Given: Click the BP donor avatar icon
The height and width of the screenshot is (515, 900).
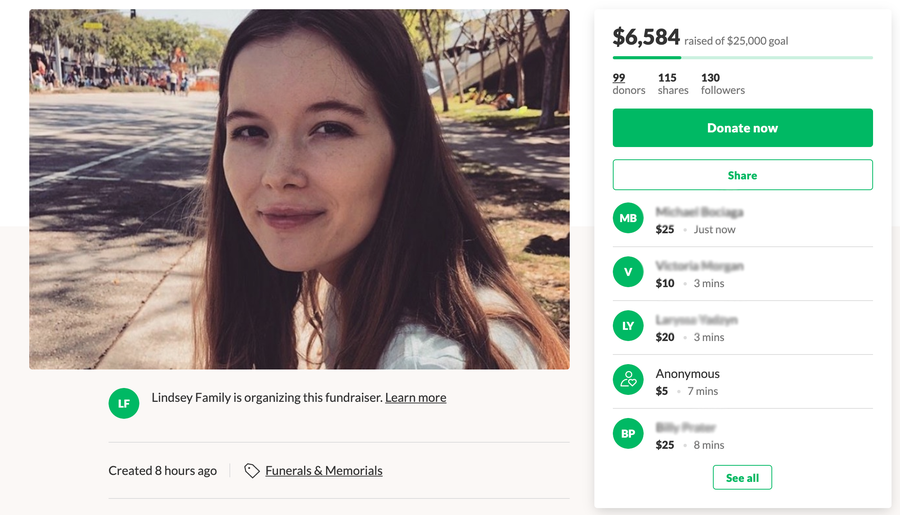Looking at the screenshot, I should (628, 434).
